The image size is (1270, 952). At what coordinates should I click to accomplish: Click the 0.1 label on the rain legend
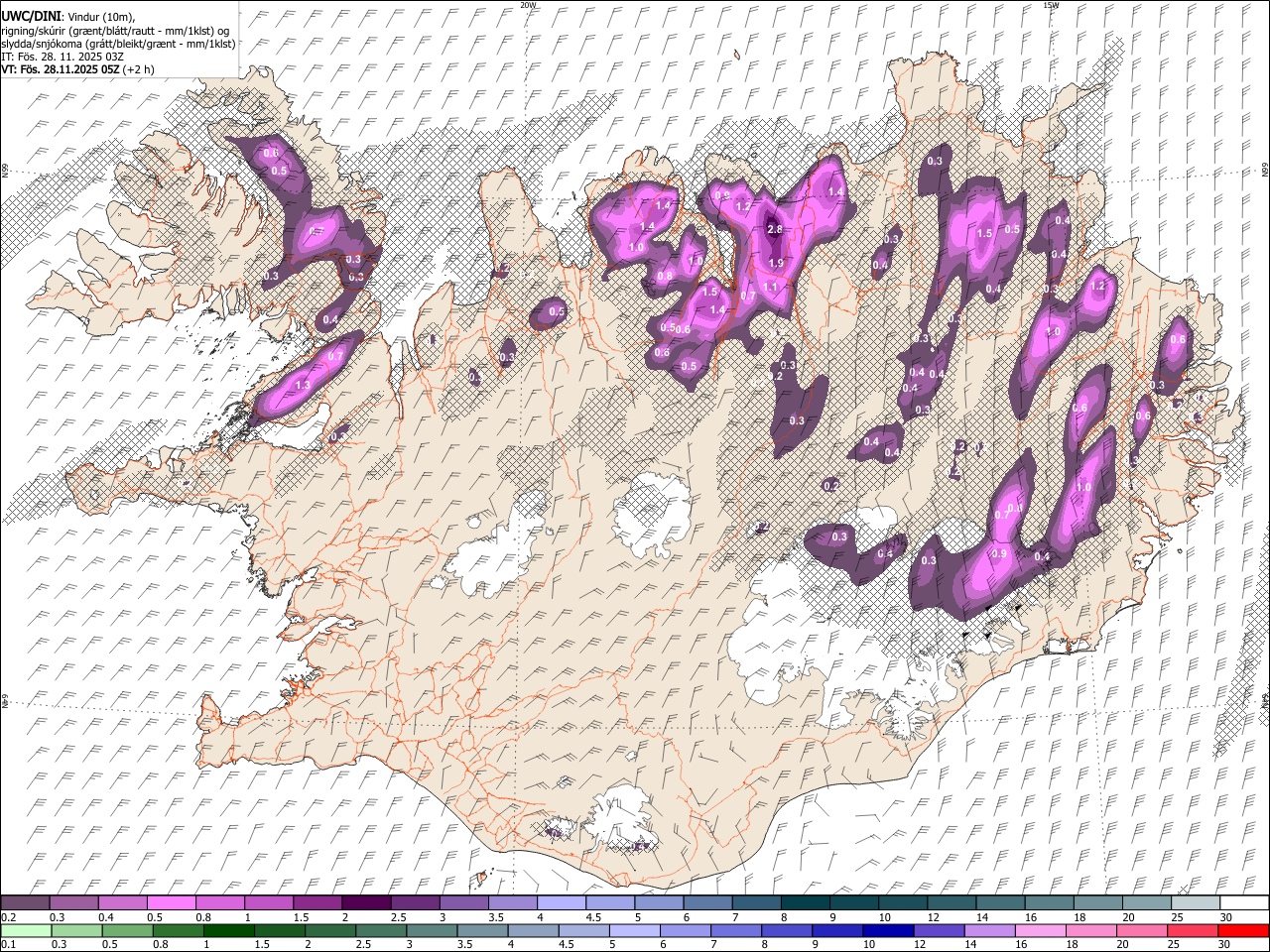pos(8,945)
